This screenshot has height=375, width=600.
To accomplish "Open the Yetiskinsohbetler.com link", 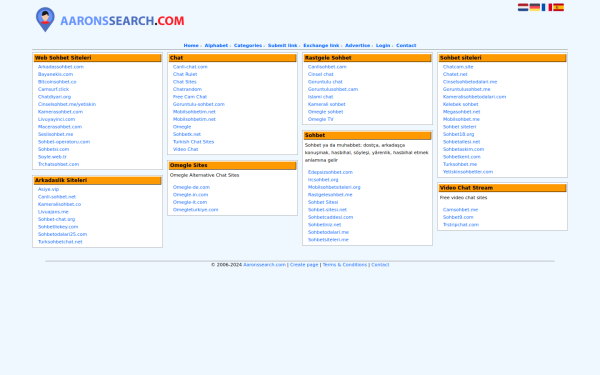I will click(x=468, y=172).
